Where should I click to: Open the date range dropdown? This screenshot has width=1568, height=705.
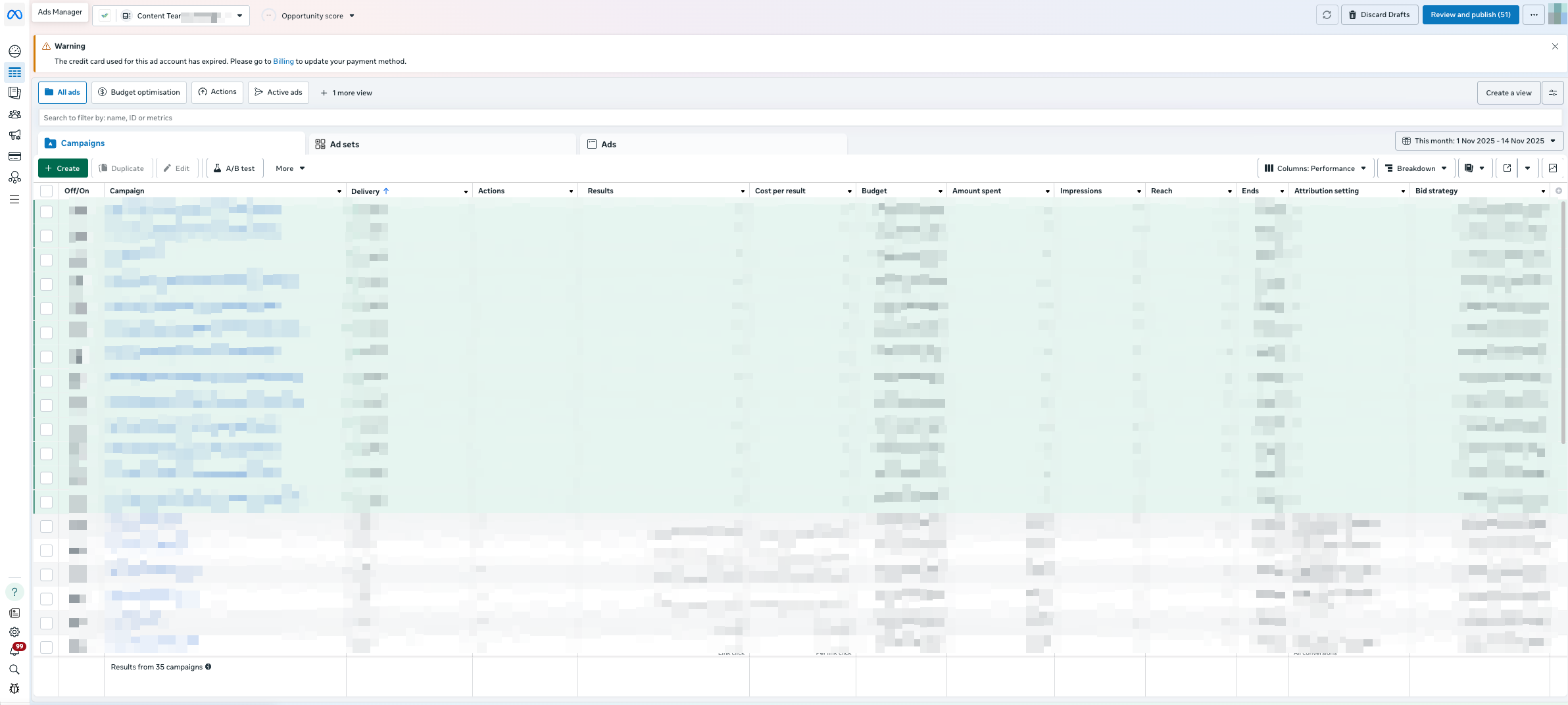click(x=1479, y=141)
